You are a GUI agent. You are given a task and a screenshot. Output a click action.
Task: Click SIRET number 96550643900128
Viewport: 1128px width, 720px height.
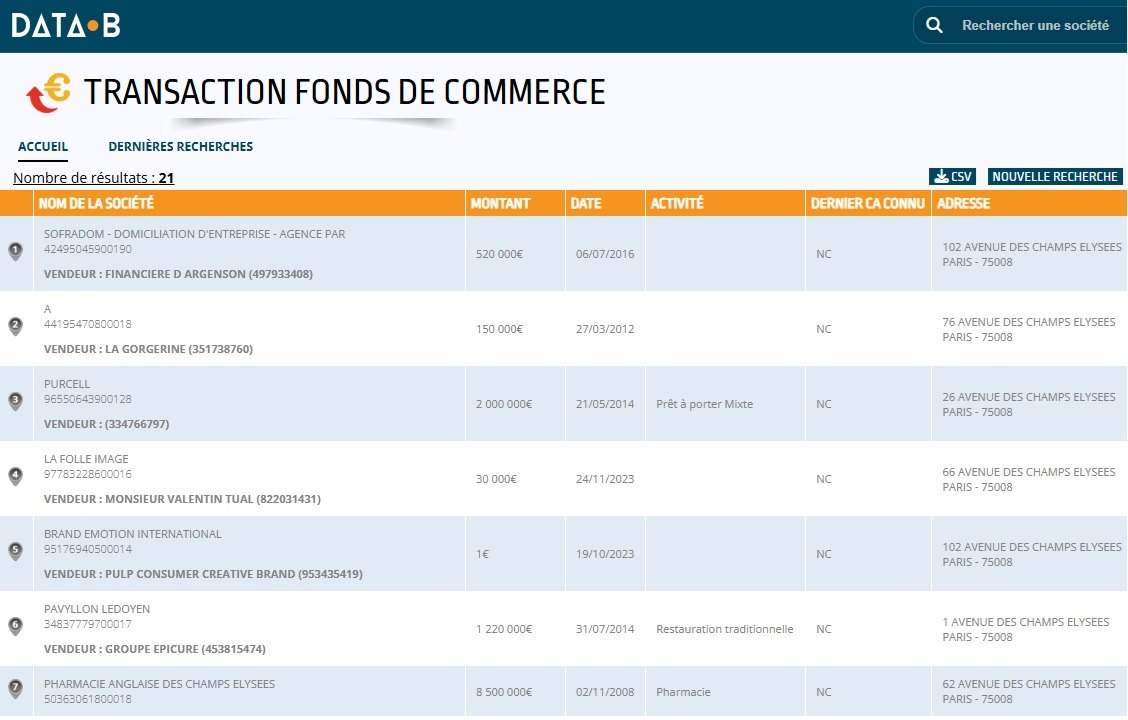88,399
